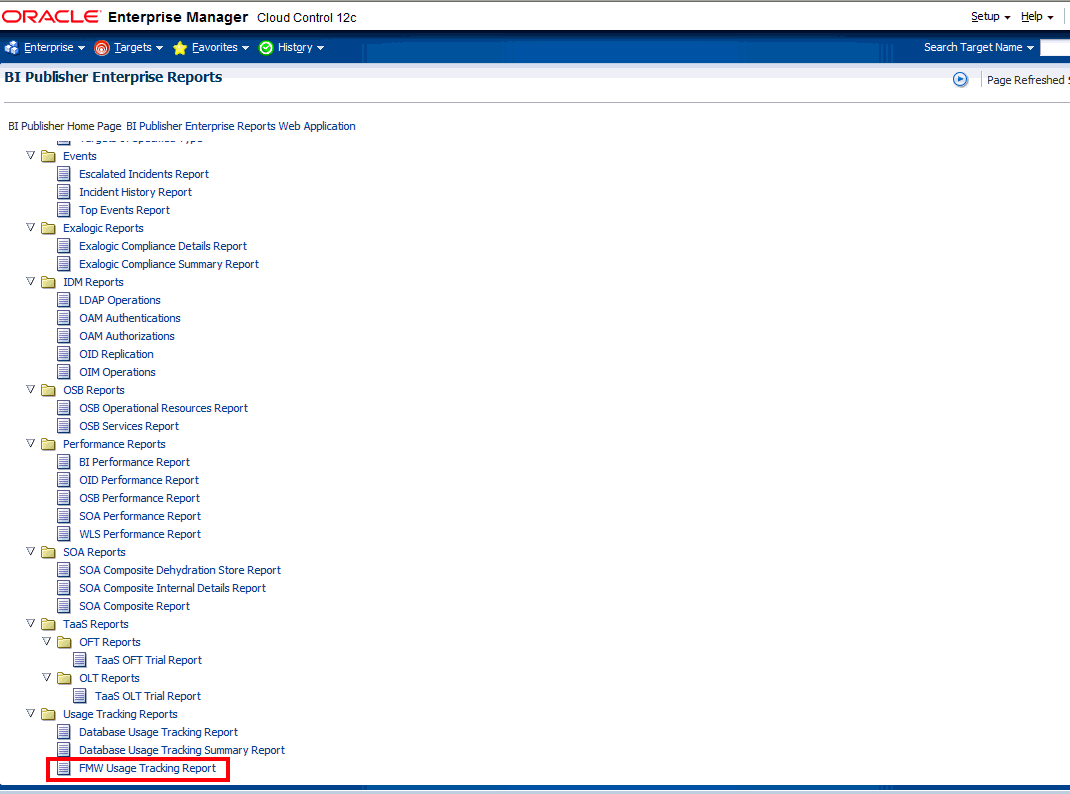The image size is (1070, 794).
Task: Collapse the Usage Tracking Reports folder triangle
Action: click(x=30, y=714)
